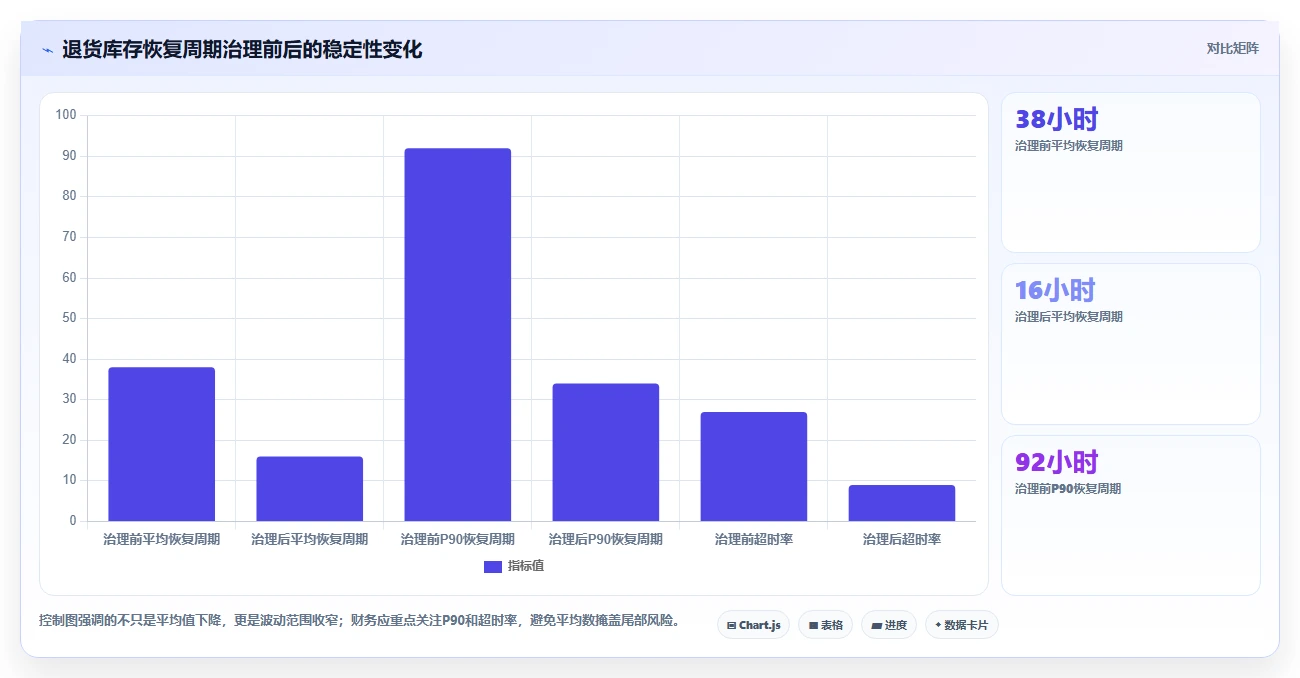
Task: Click the chart title 退货库存恢复周期治理前后的稳定性变化
Action: coord(242,50)
